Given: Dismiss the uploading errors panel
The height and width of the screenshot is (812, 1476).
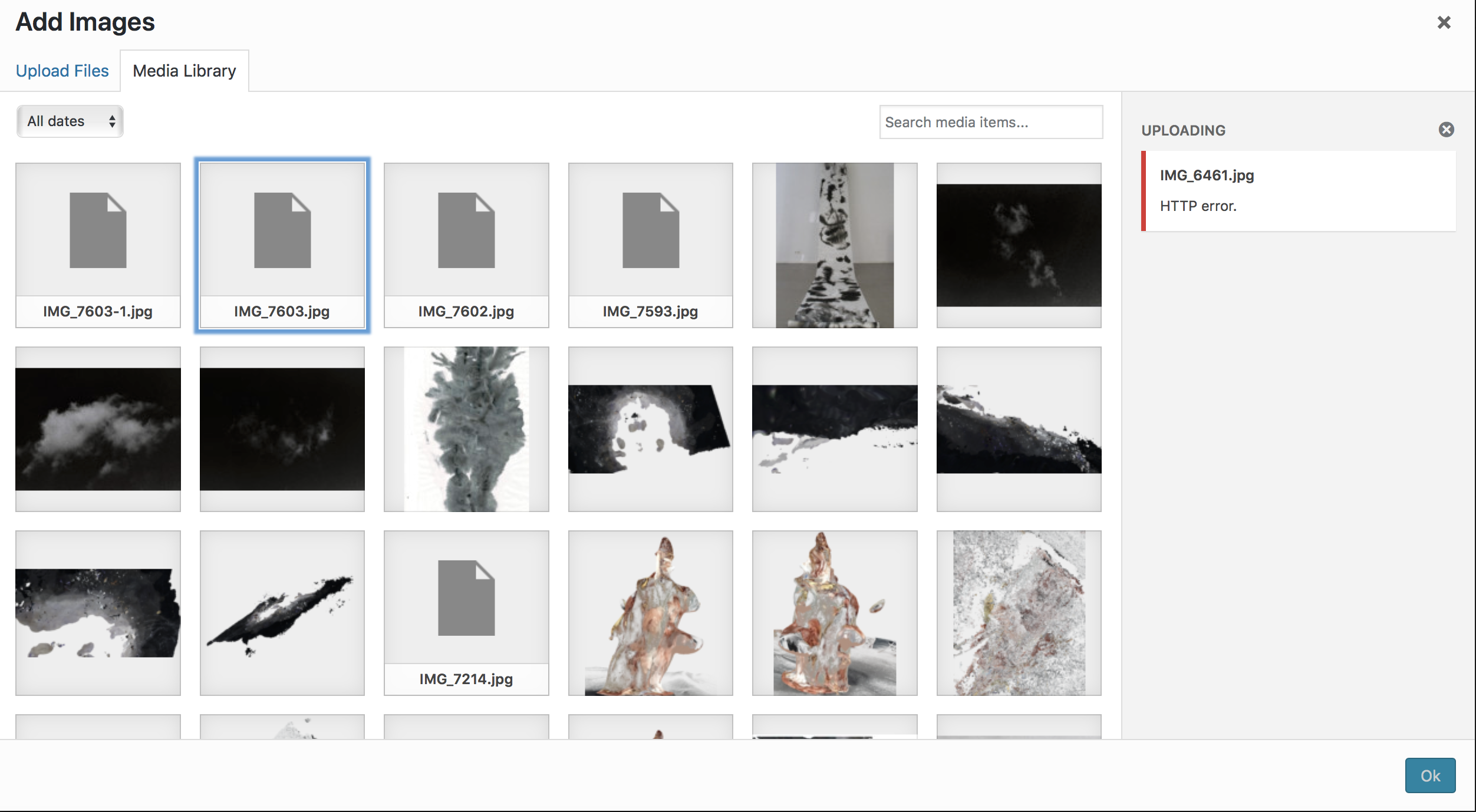Looking at the screenshot, I should tap(1446, 130).
